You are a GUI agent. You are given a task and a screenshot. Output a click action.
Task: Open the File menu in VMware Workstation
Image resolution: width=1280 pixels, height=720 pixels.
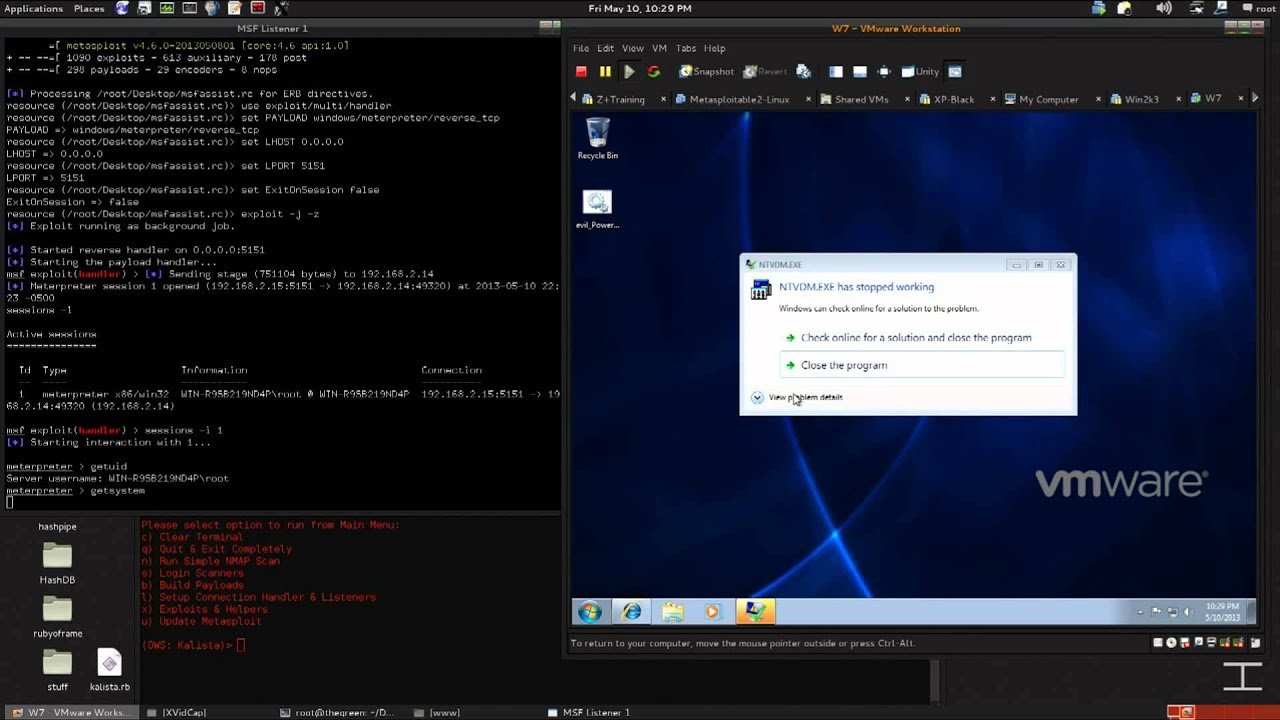click(x=580, y=48)
